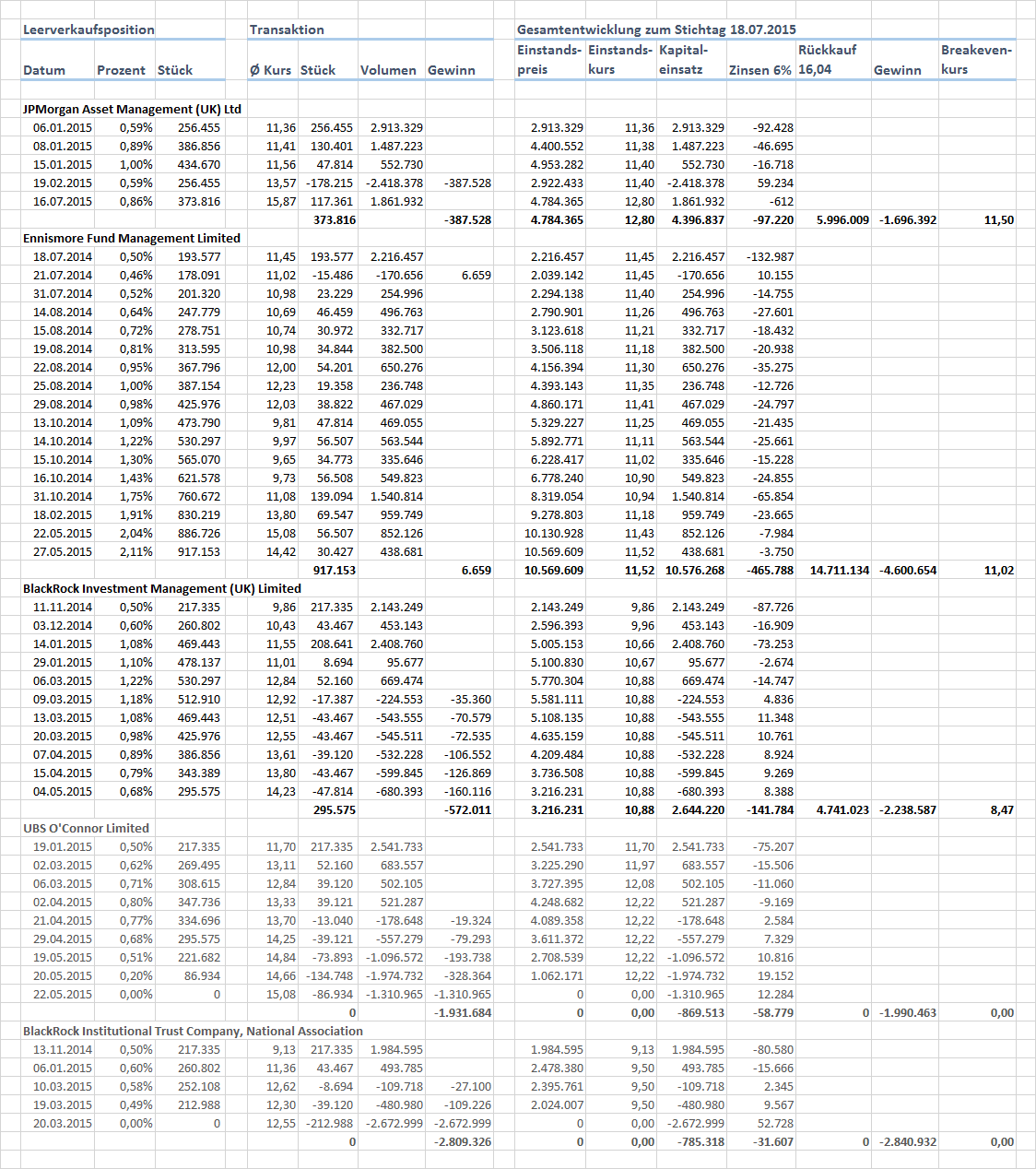1036x1169 pixels.
Task: Click JPMorgan Zinsen total -97.220
Action: (x=772, y=219)
